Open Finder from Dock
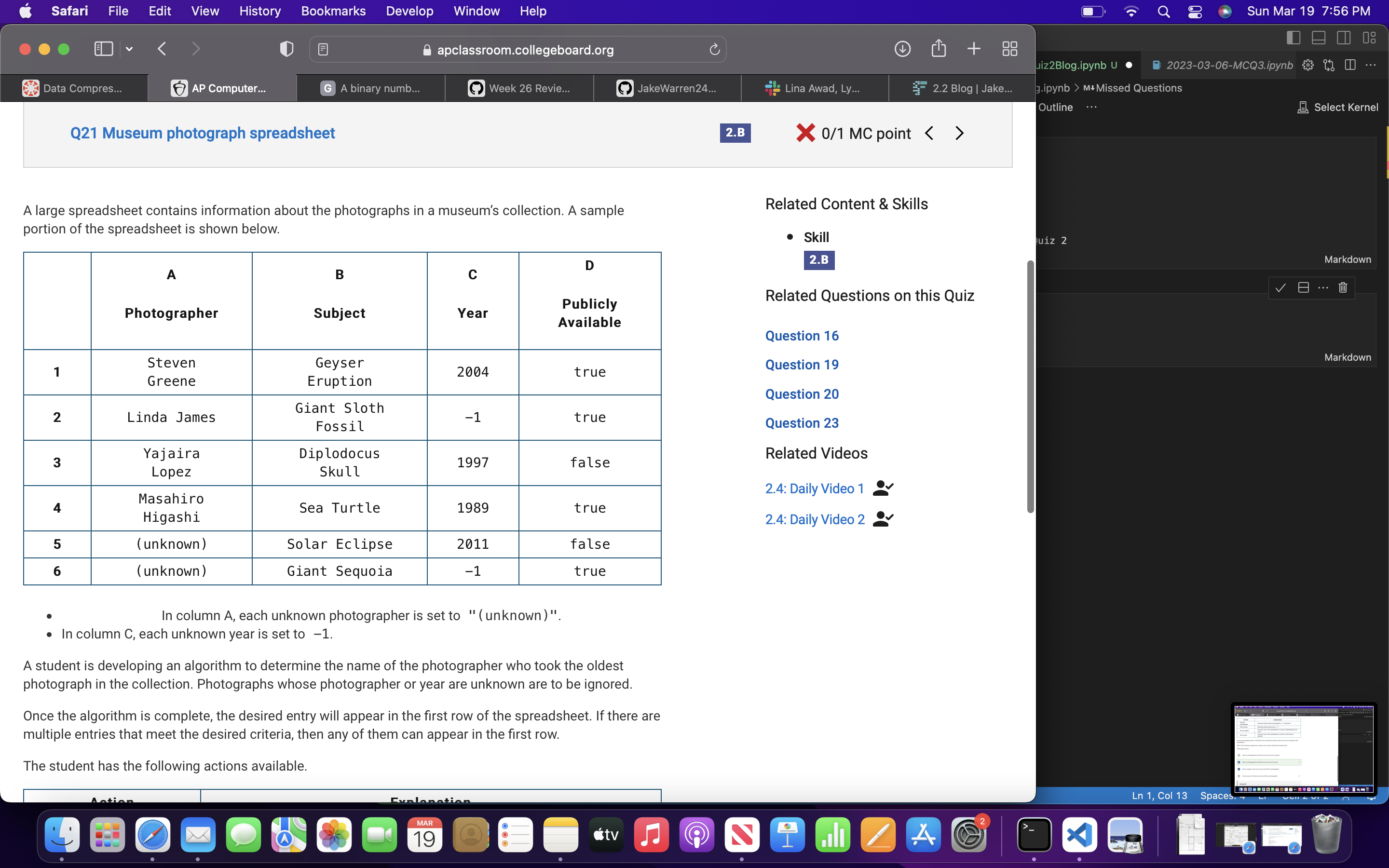 [62, 835]
